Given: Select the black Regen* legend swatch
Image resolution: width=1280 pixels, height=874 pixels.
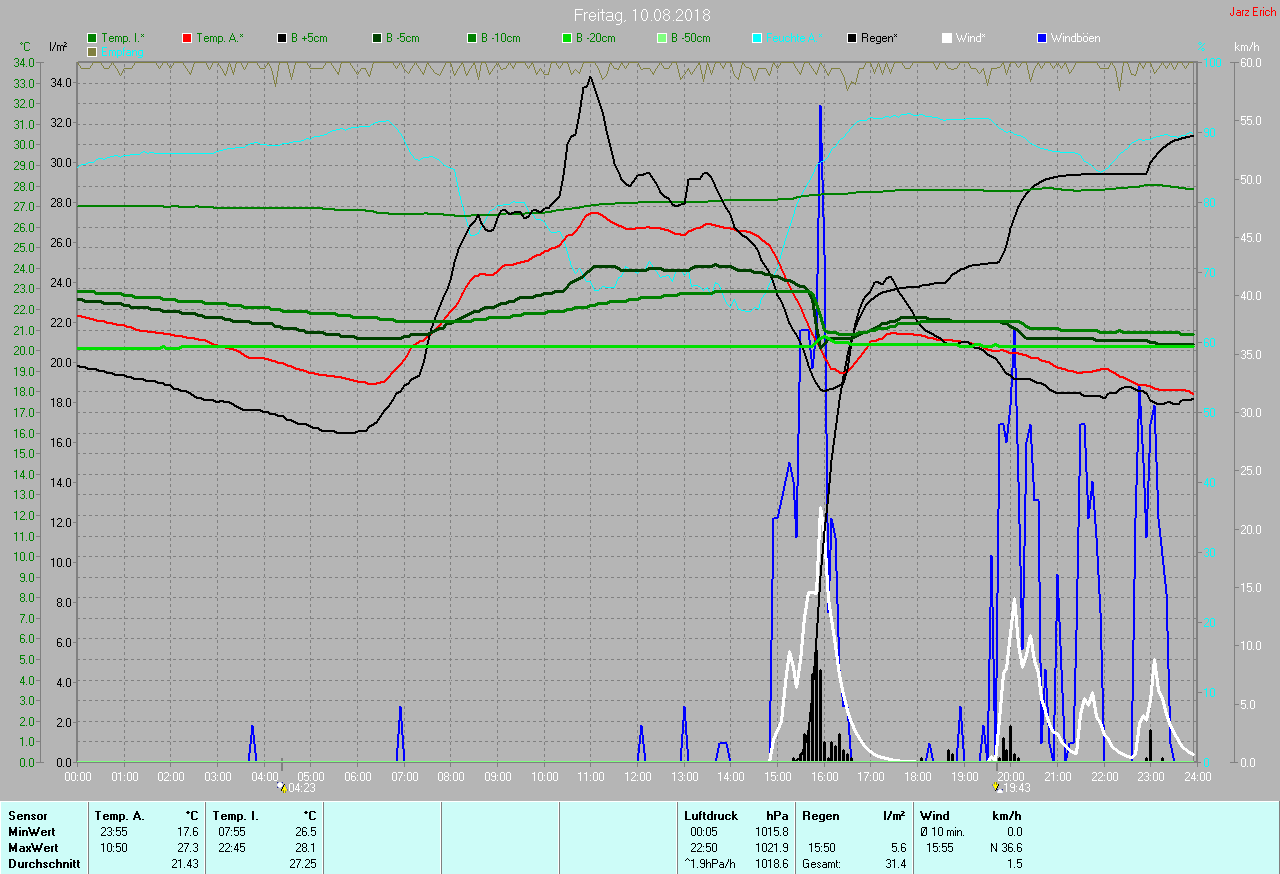Looking at the screenshot, I should pyautogui.click(x=852, y=38).
